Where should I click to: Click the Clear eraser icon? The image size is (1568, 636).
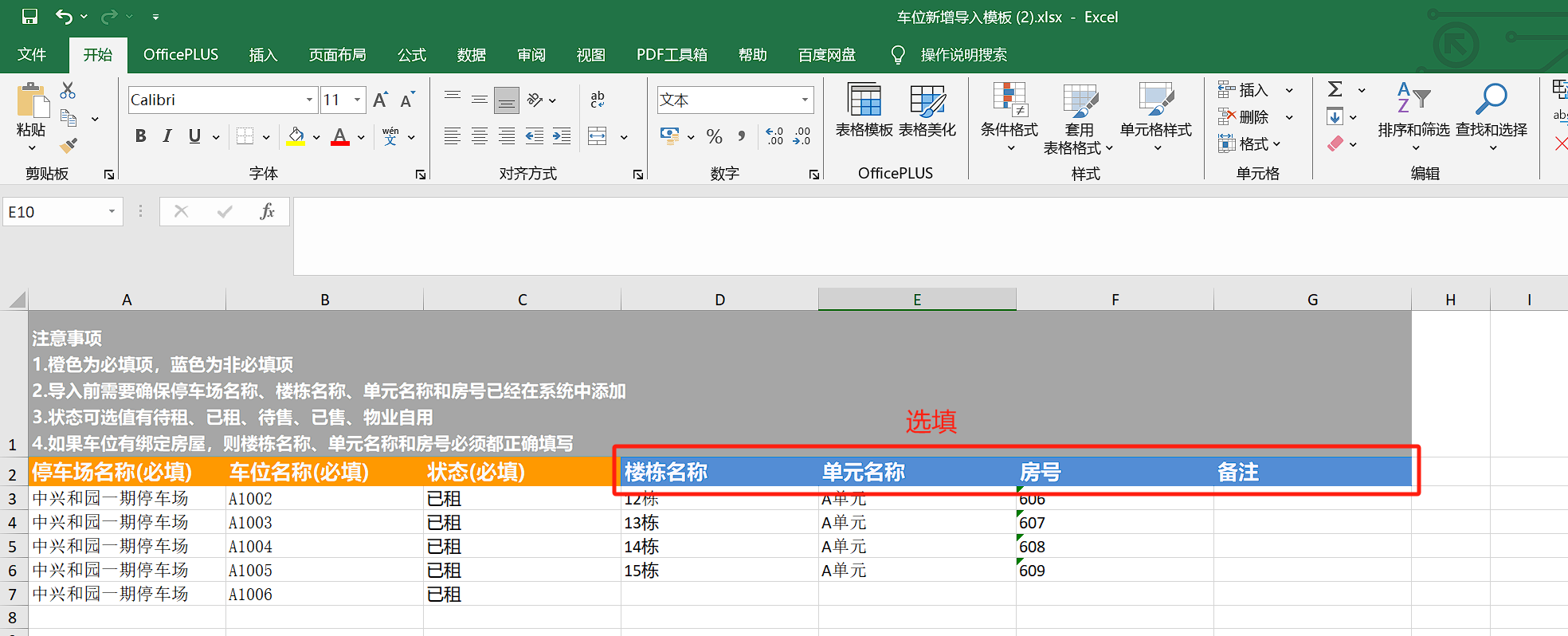(x=1335, y=144)
